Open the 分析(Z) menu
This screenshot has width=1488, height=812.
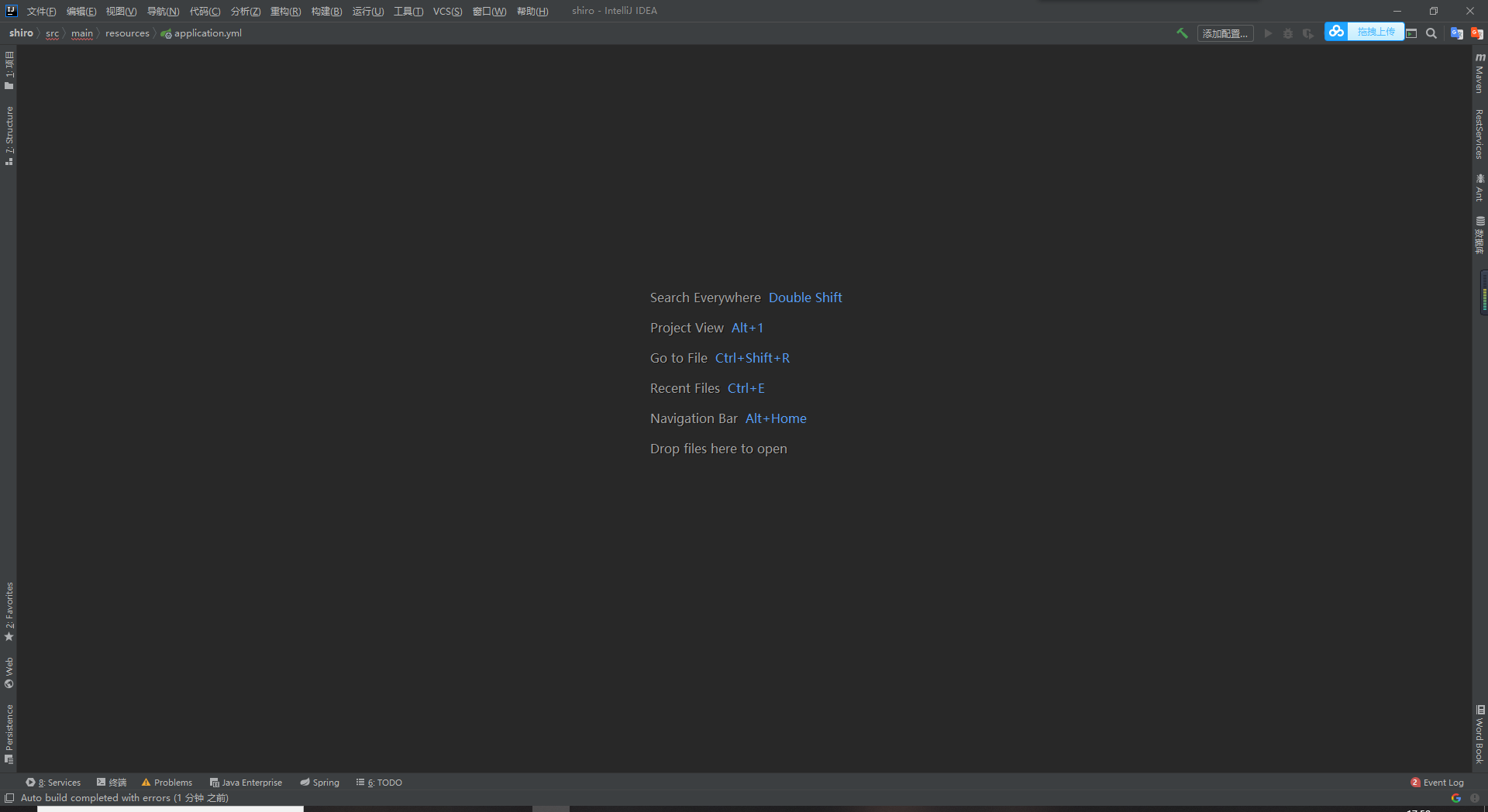click(245, 11)
